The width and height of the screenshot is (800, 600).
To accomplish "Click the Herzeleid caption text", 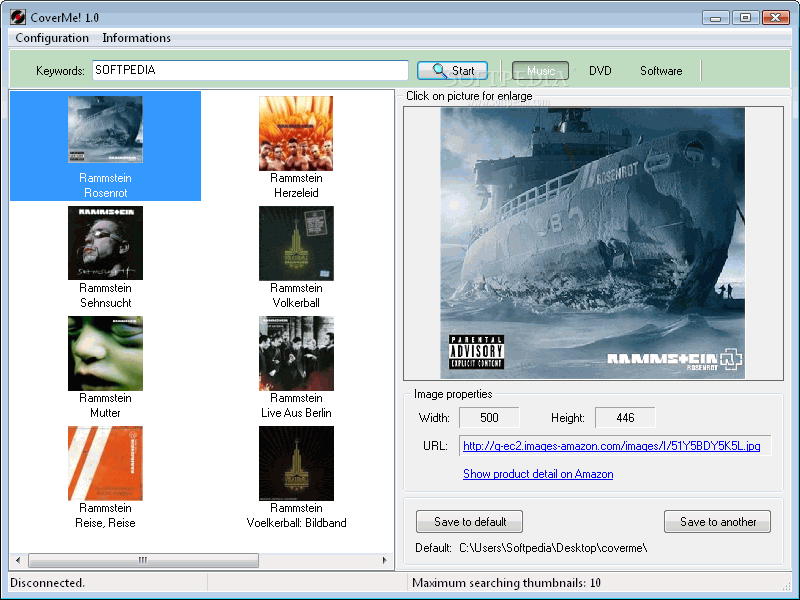I will pos(296,193).
